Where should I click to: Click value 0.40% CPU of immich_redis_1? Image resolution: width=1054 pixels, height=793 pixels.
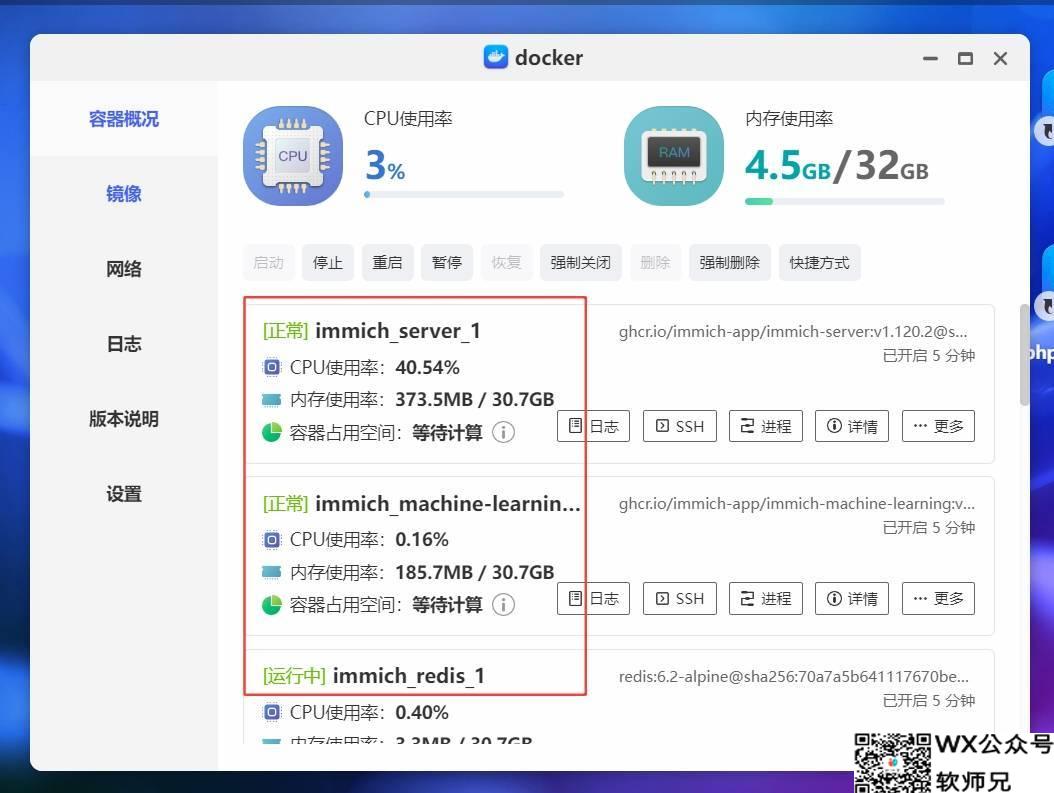[422, 712]
